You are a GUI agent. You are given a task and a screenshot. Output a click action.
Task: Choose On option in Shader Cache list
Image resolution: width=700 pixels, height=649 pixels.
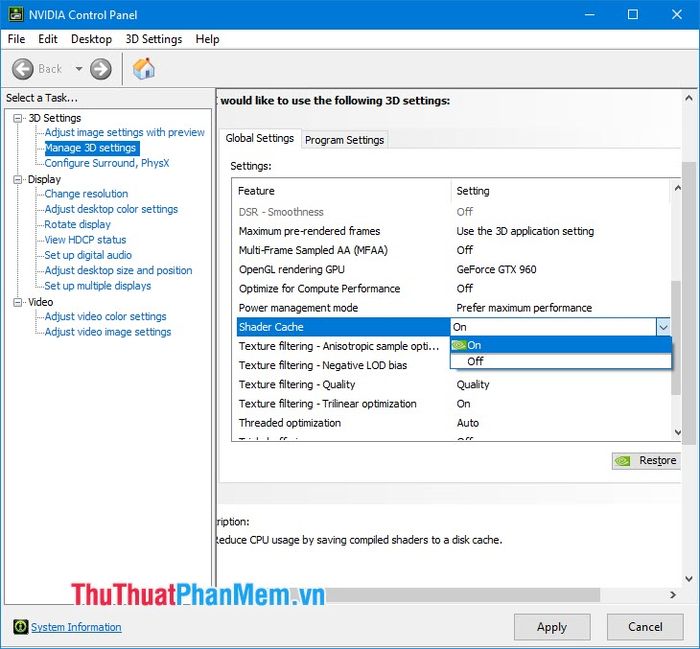coord(561,345)
